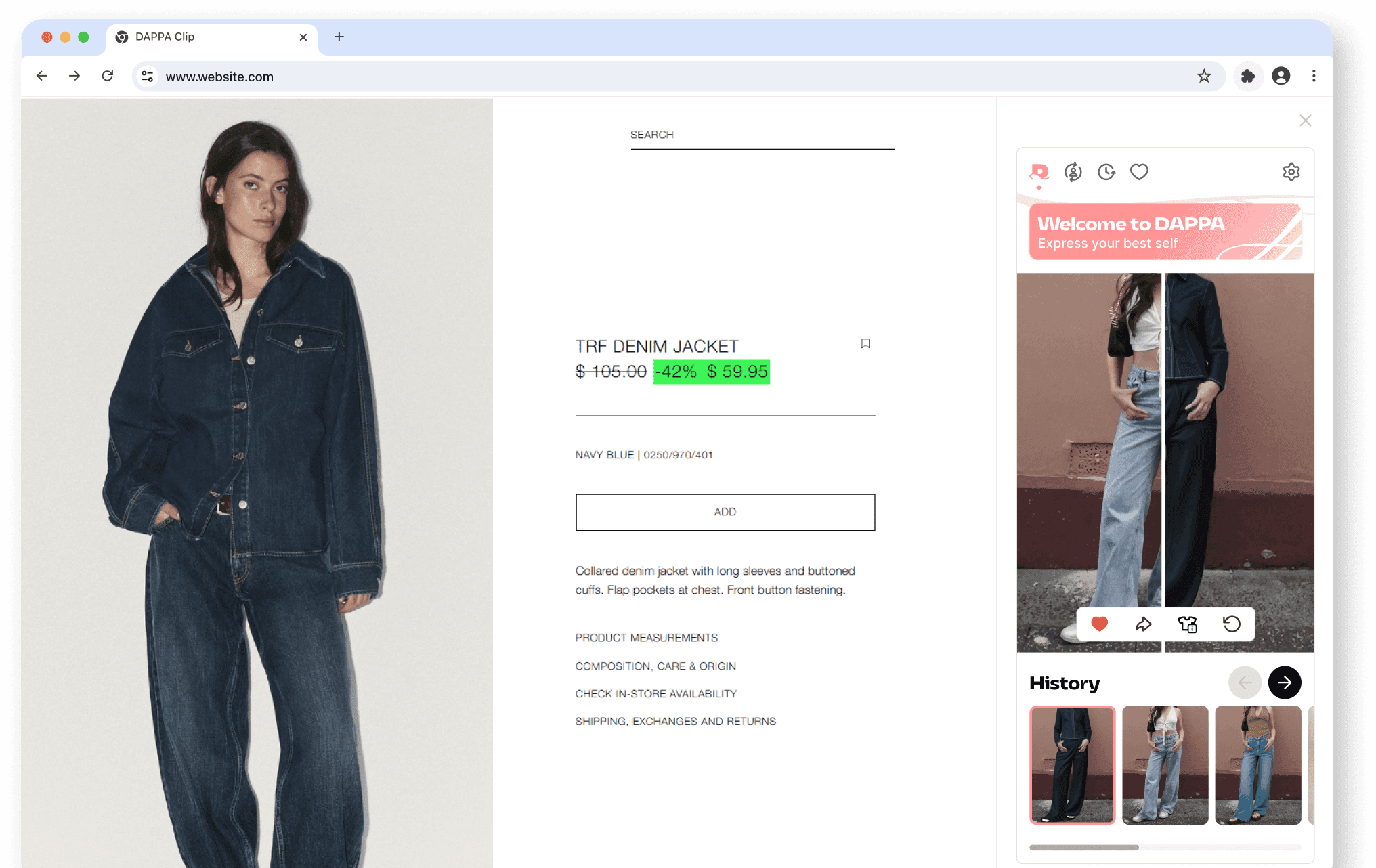
Task: Bookmark the TRF Denim Jacket
Action: [x=865, y=344]
